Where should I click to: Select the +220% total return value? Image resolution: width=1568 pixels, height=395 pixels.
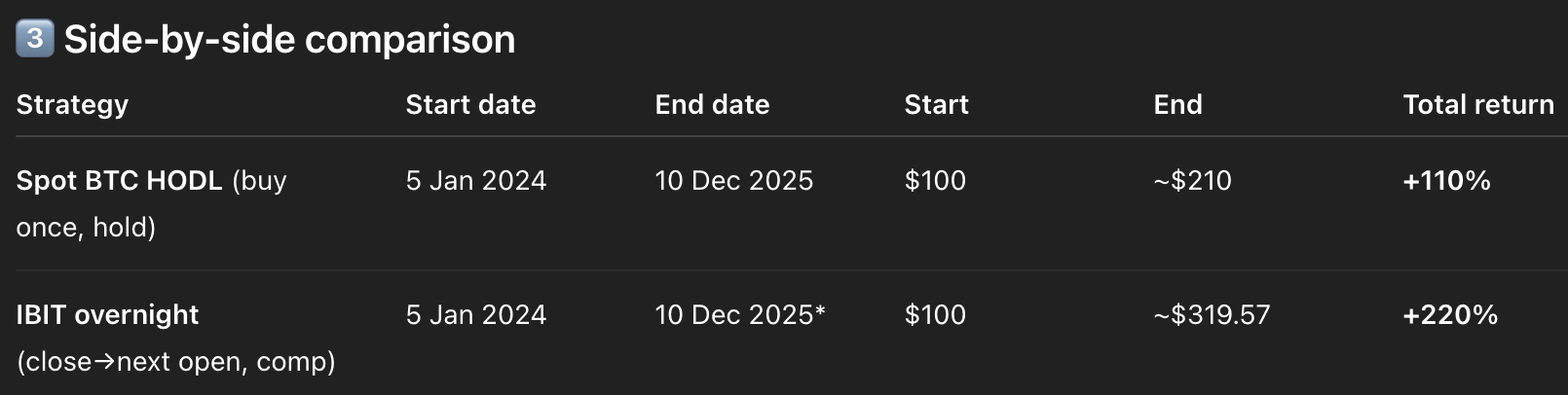point(1450,314)
